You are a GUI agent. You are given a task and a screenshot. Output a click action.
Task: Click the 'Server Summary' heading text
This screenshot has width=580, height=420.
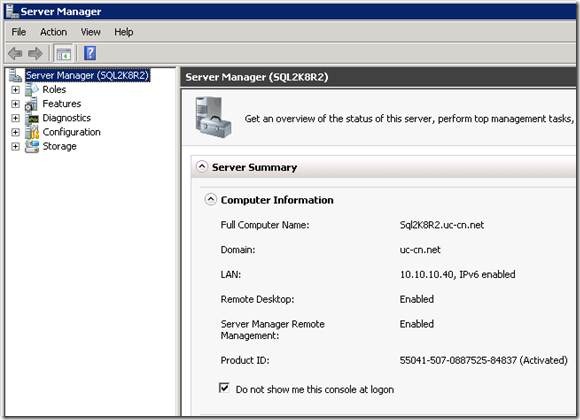[254, 167]
